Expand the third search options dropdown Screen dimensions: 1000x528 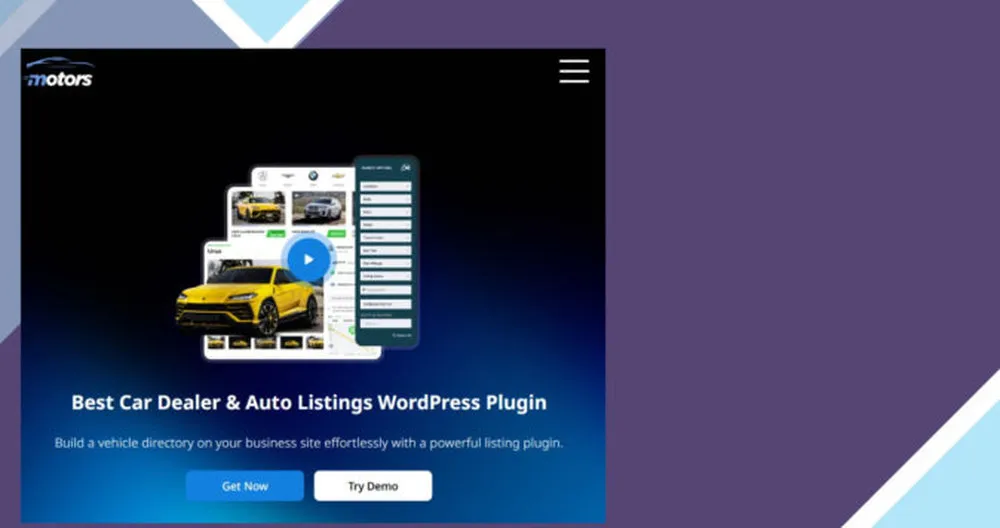(x=386, y=212)
